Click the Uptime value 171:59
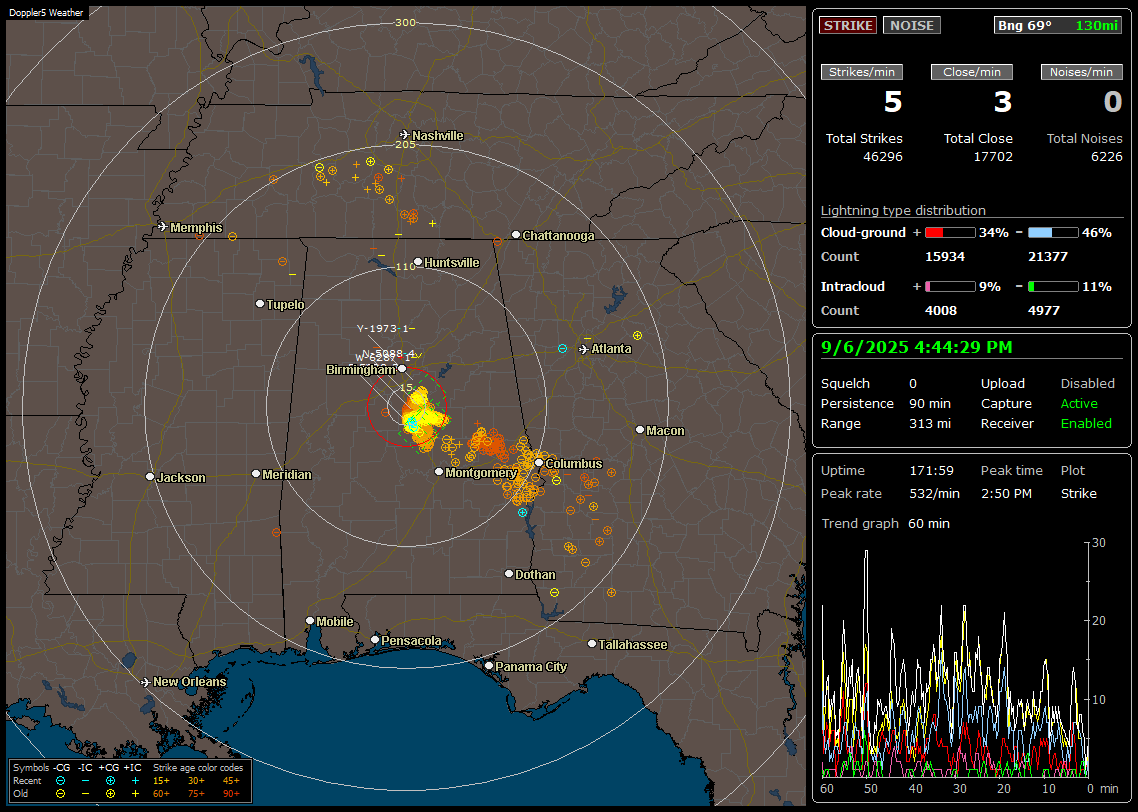The height and width of the screenshot is (812, 1138). 931,471
